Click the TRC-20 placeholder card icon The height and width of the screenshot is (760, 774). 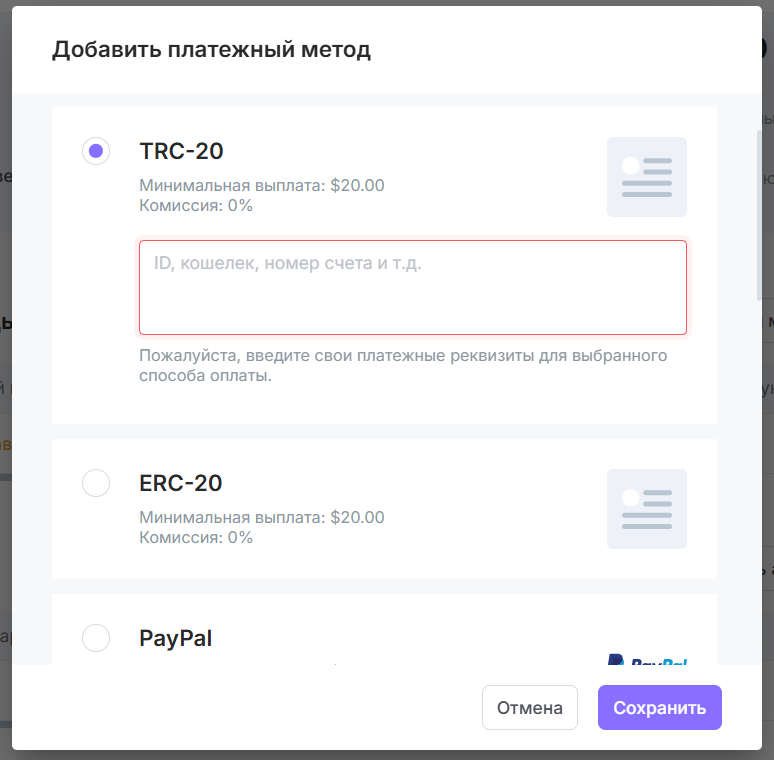click(x=647, y=177)
